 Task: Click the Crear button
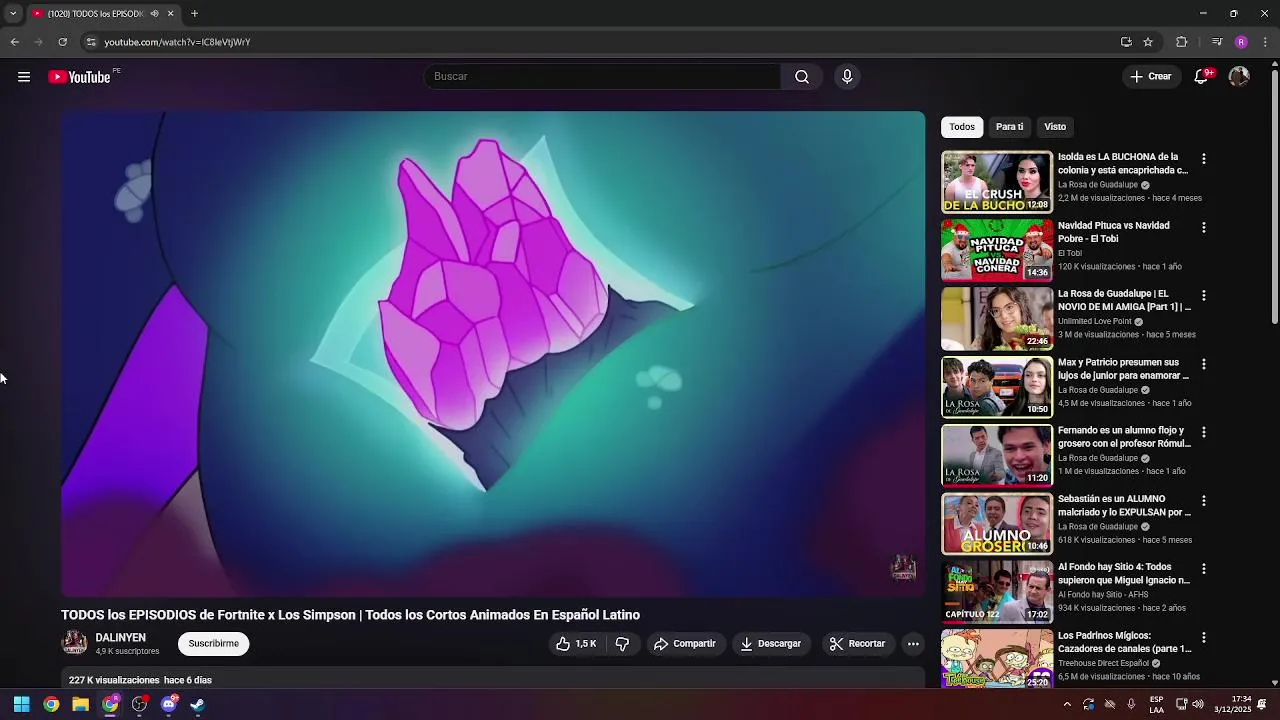click(1151, 77)
